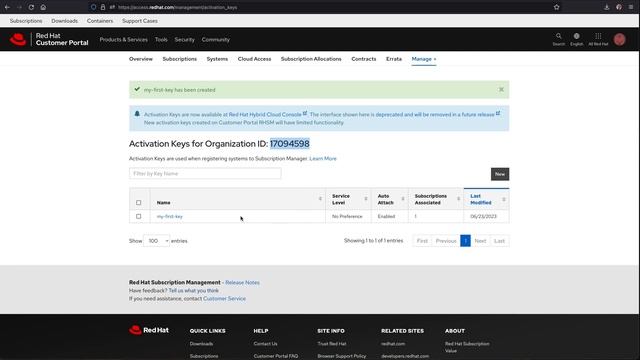Open the Learn More link

(x=323, y=158)
